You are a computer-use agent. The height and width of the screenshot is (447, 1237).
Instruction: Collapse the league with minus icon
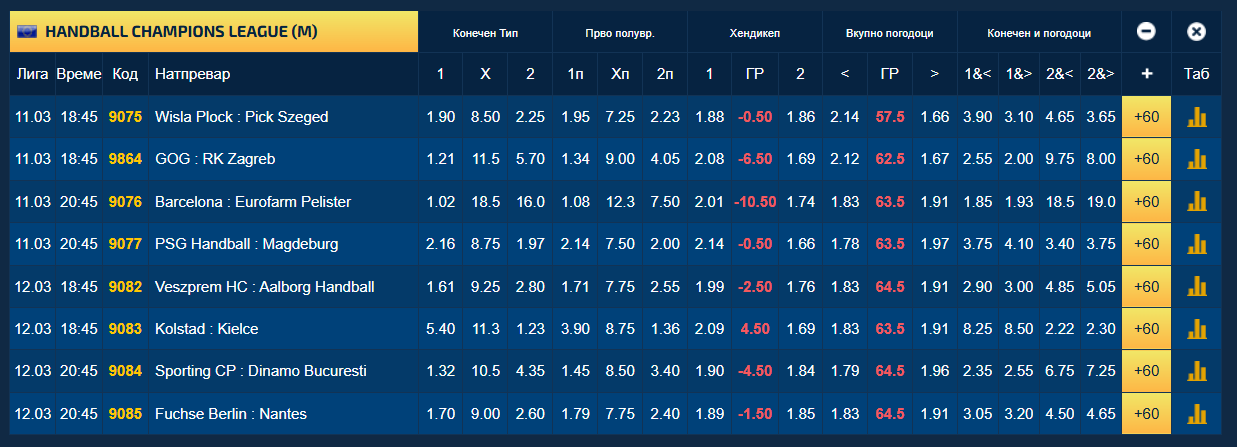(1146, 32)
